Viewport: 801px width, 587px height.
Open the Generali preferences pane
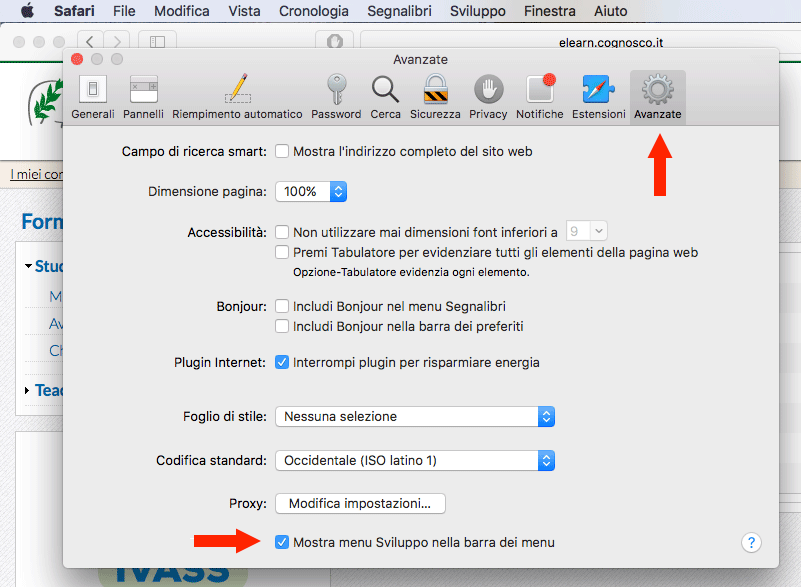[x=92, y=97]
